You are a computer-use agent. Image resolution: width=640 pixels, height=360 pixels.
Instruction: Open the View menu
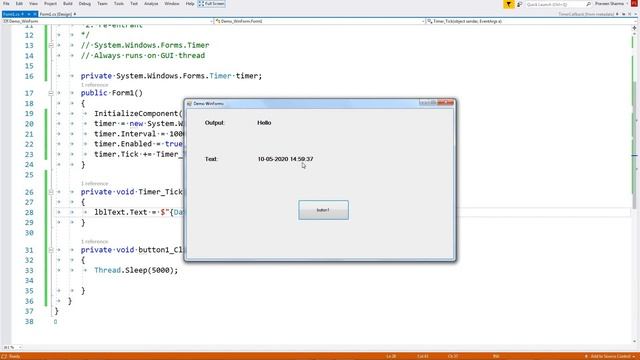point(33,4)
